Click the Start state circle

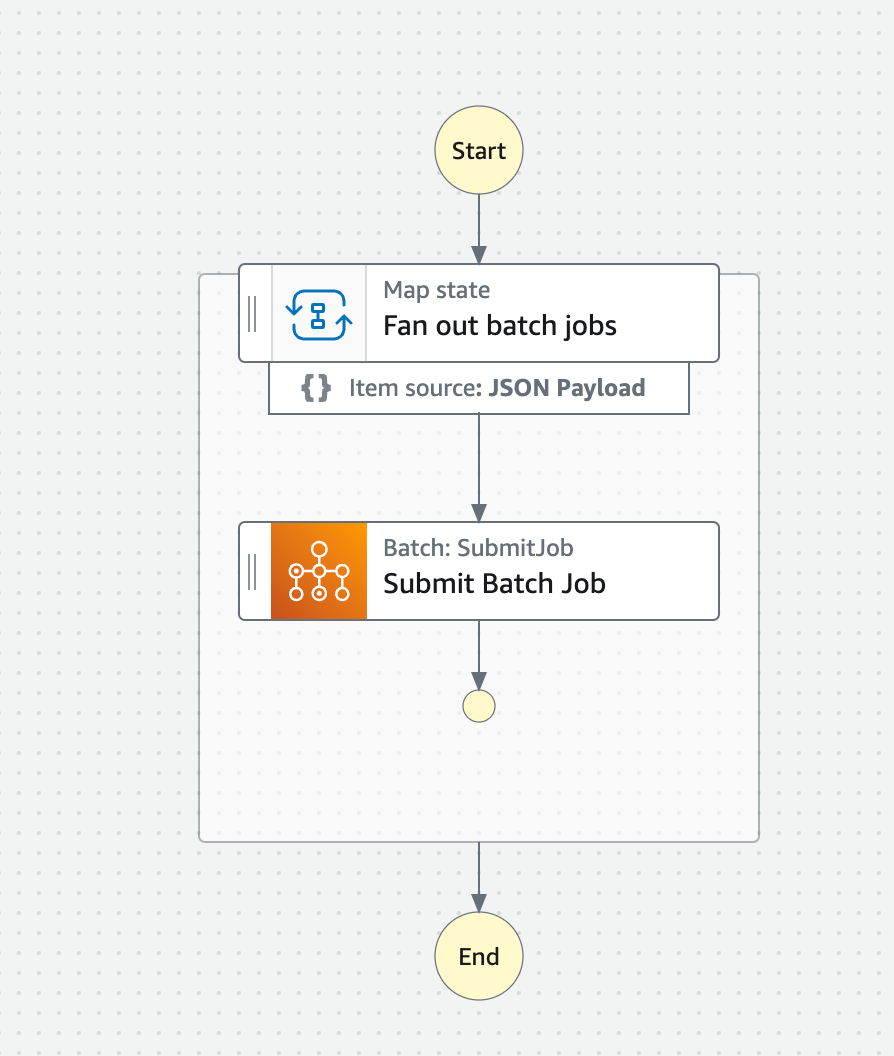pos(478,150)
